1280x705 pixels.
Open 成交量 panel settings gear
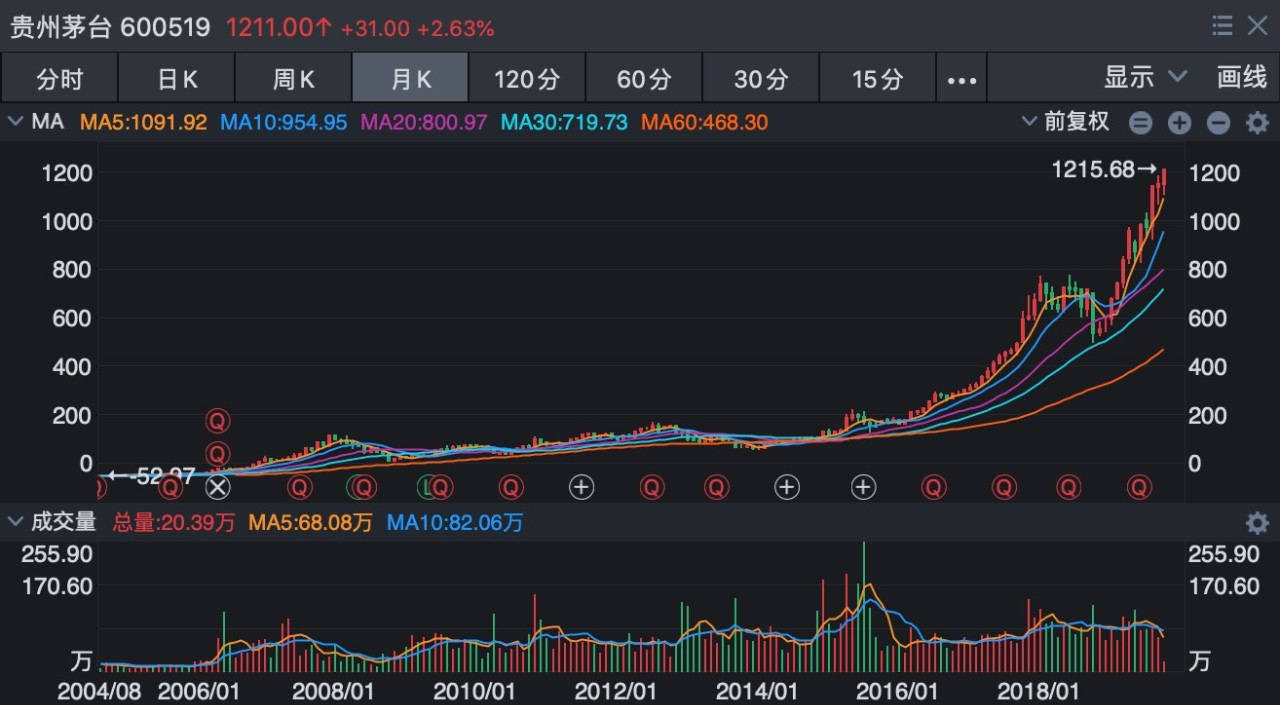[x=1257, y=522]
